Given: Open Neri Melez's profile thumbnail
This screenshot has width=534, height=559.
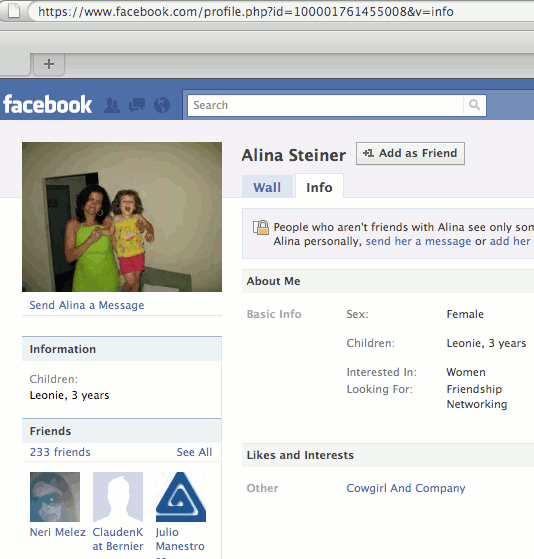Looking at the screenshot, I should (x=55, y=497).
